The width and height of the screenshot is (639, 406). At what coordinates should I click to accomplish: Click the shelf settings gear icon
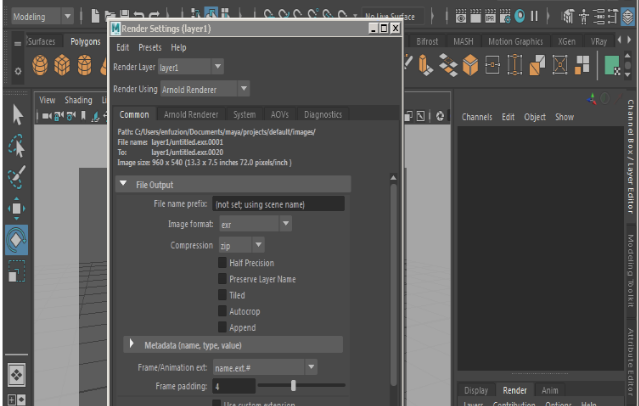coord(18,71)
